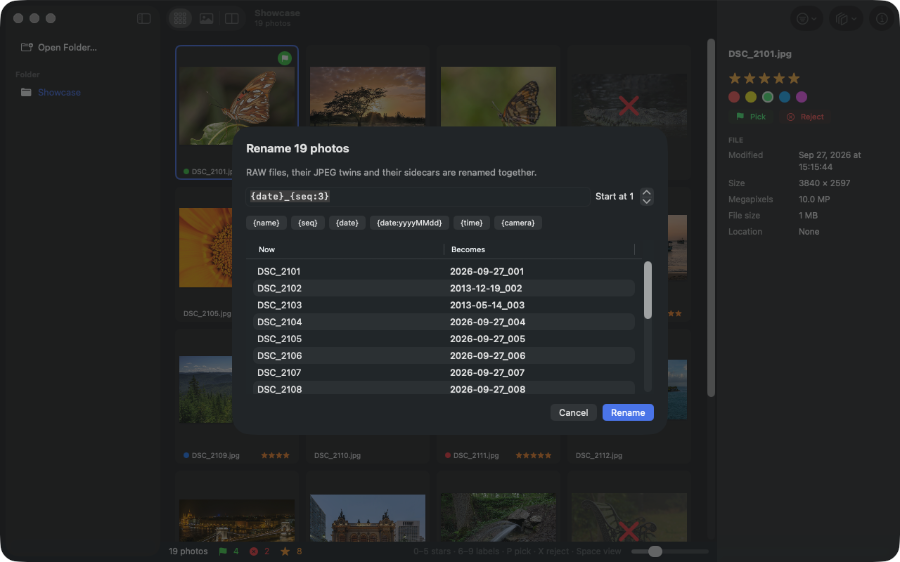Click the DSC_2112.jpg filename label
Viewport: 900px width, 562px height.
click(x=599, y=455)
